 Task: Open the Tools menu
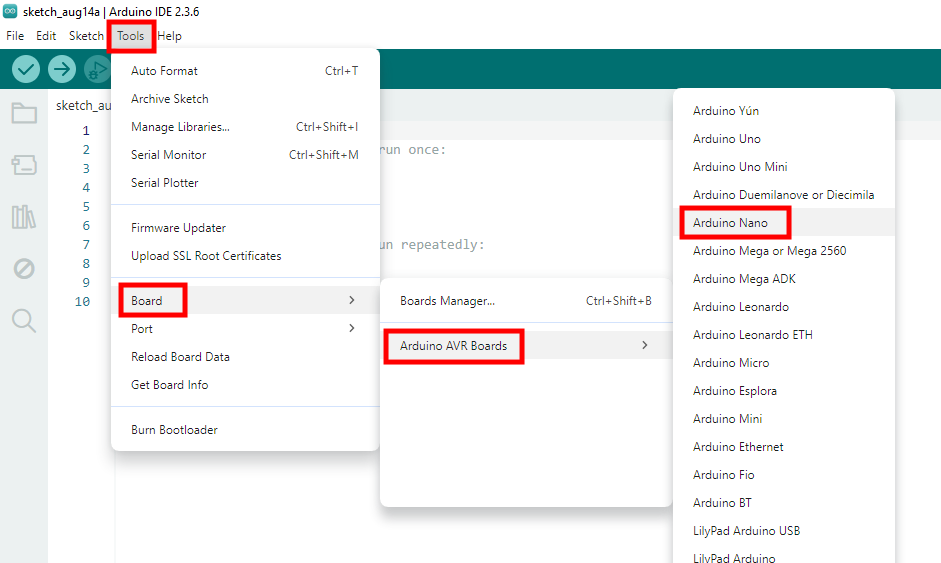pos(131,36)
